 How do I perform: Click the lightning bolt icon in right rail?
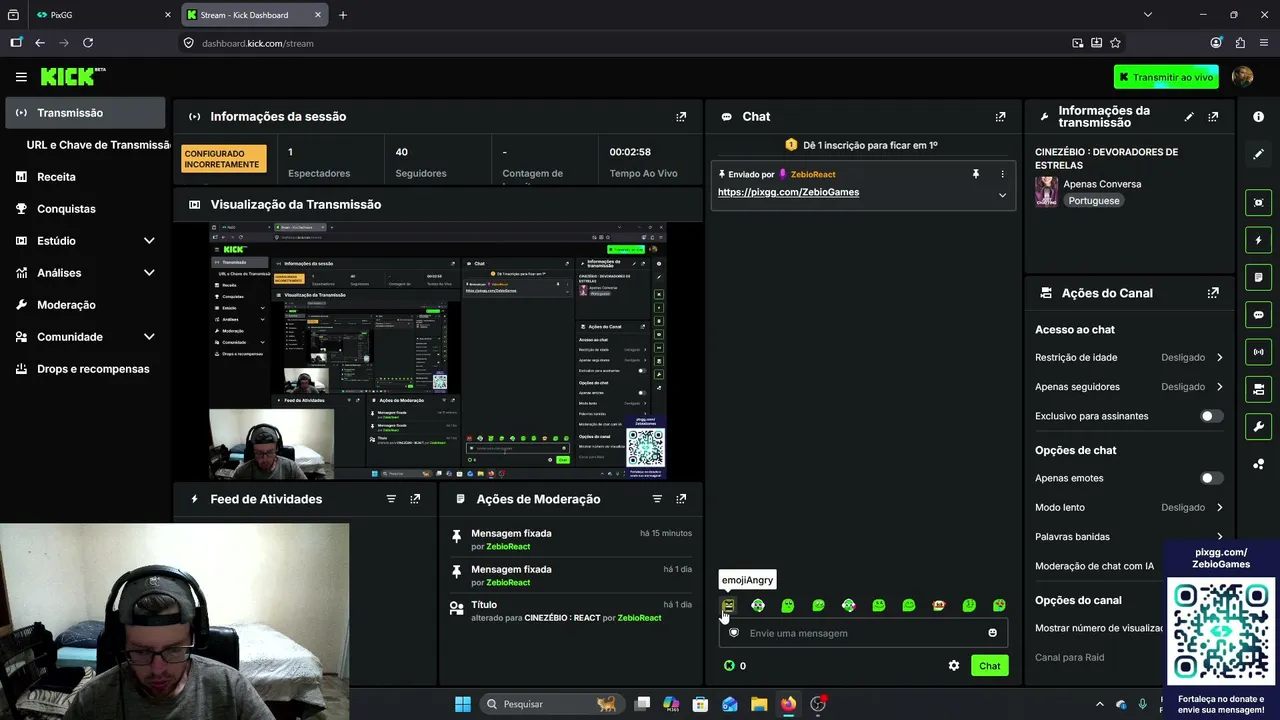click(1258, 240)
